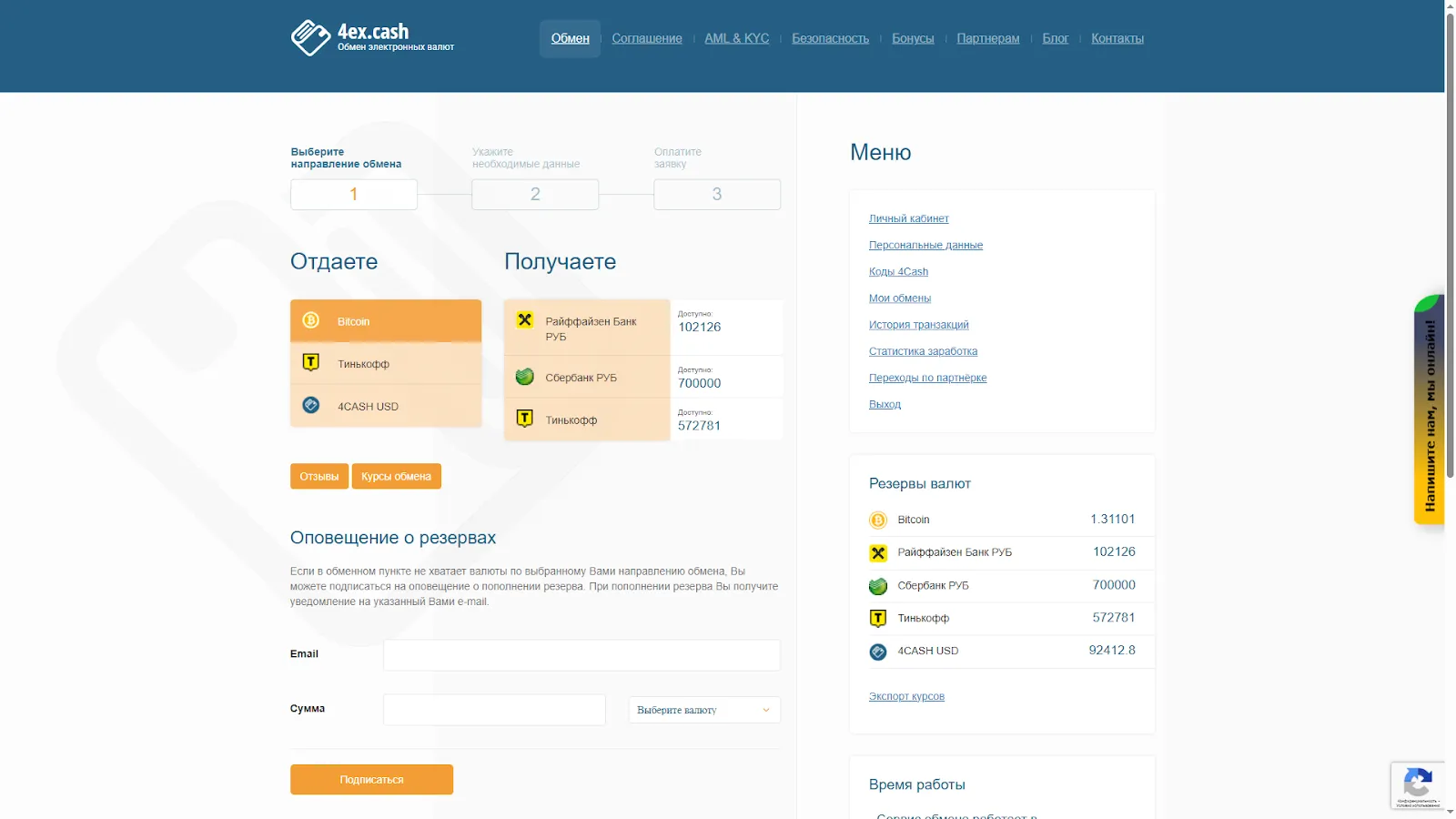
Task: Focus the Сумма input field
Action: pos(494,710)
